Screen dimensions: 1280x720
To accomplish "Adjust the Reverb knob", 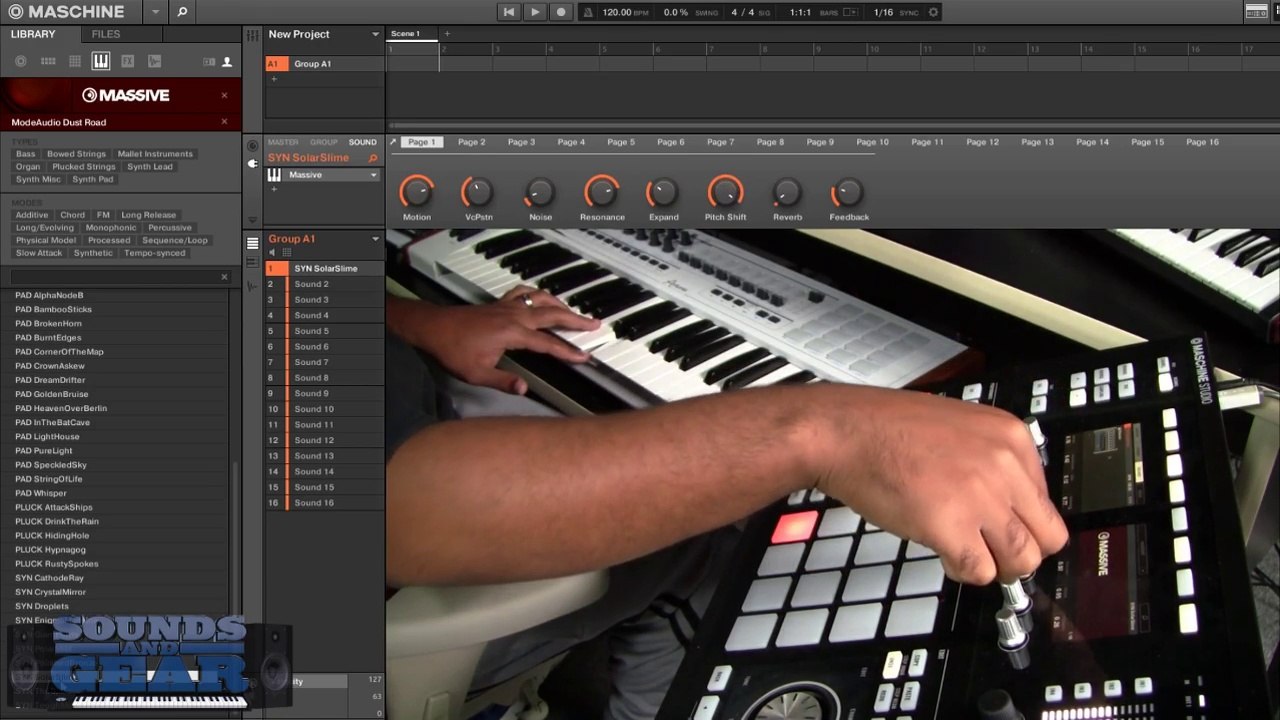I will click(787, 192).
